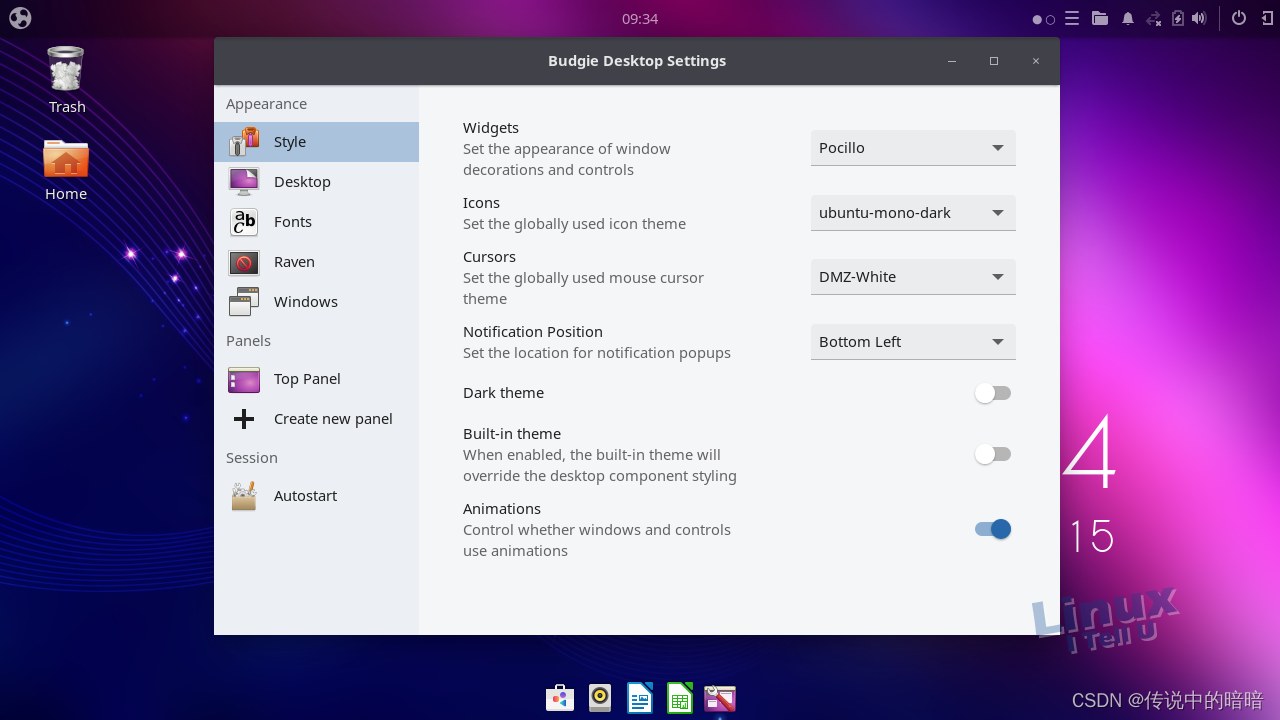Screen dimensions: 1280x720
Task: Disable the Animations switch
Action: coord(993,529)
